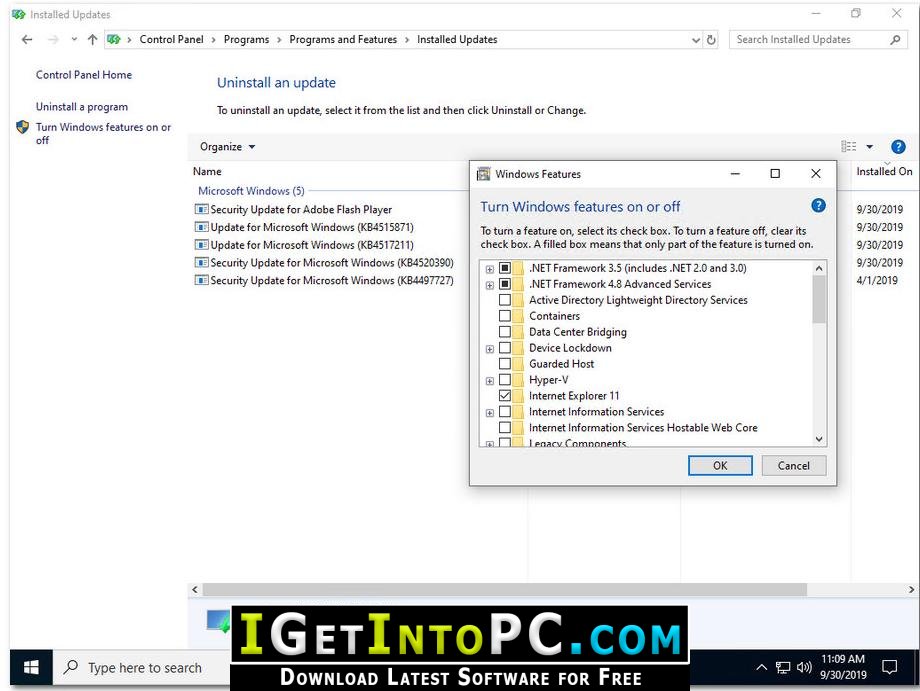Expand the Hyper-V tree node

489,381
